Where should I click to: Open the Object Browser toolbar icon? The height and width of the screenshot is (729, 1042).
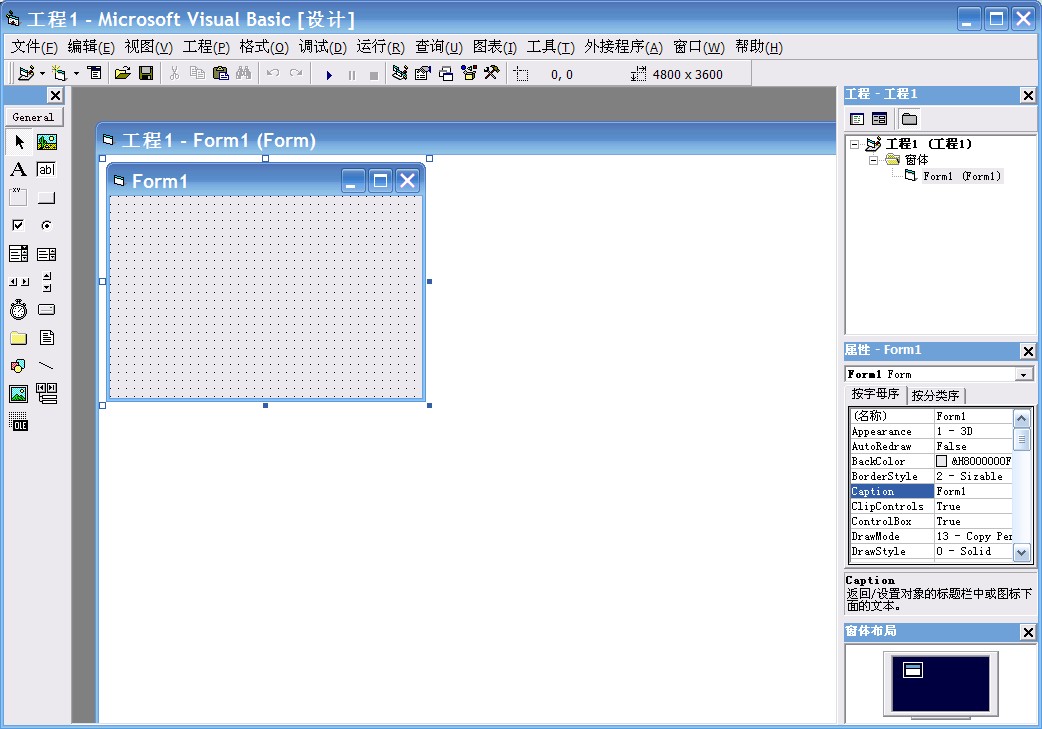coord(469,73)
